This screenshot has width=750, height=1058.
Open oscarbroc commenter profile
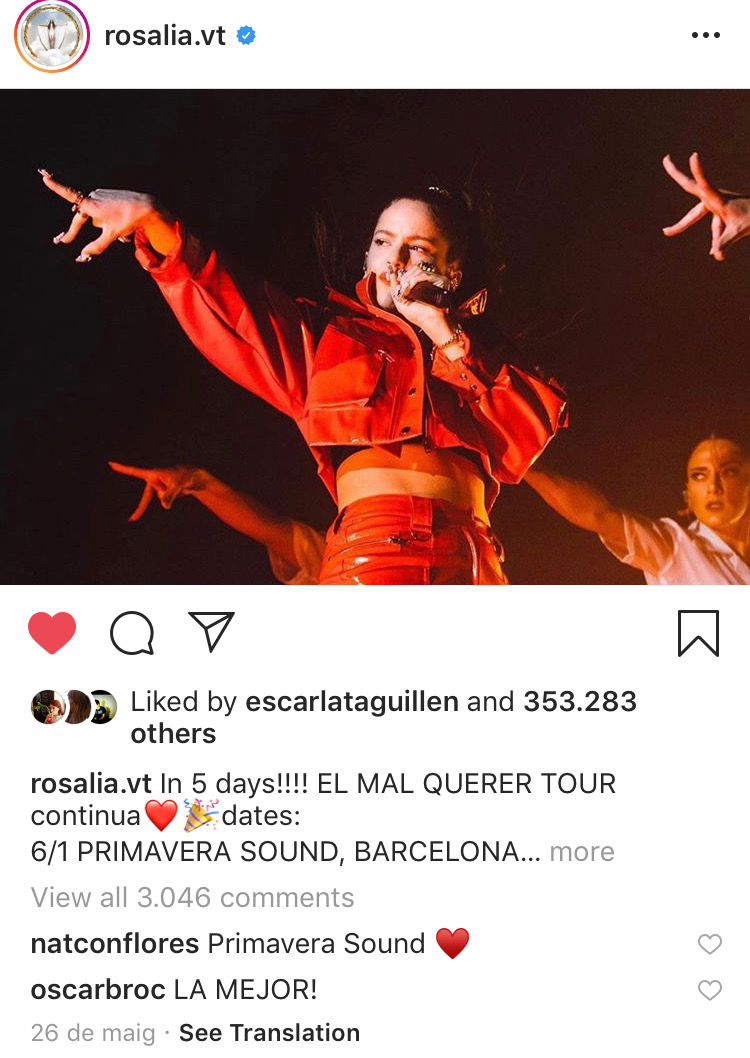click(x=98, y=990)
